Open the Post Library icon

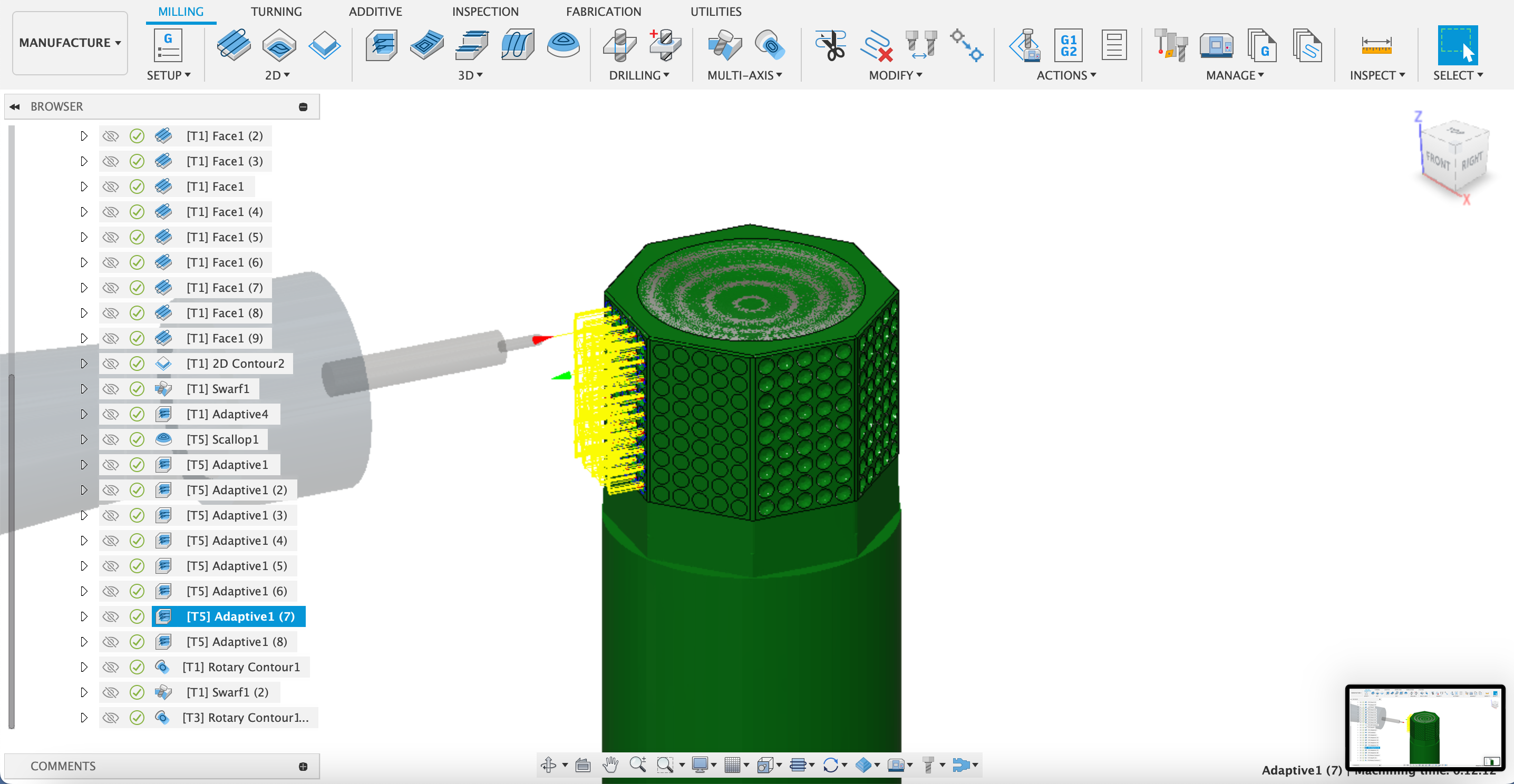coord(1261,45)
